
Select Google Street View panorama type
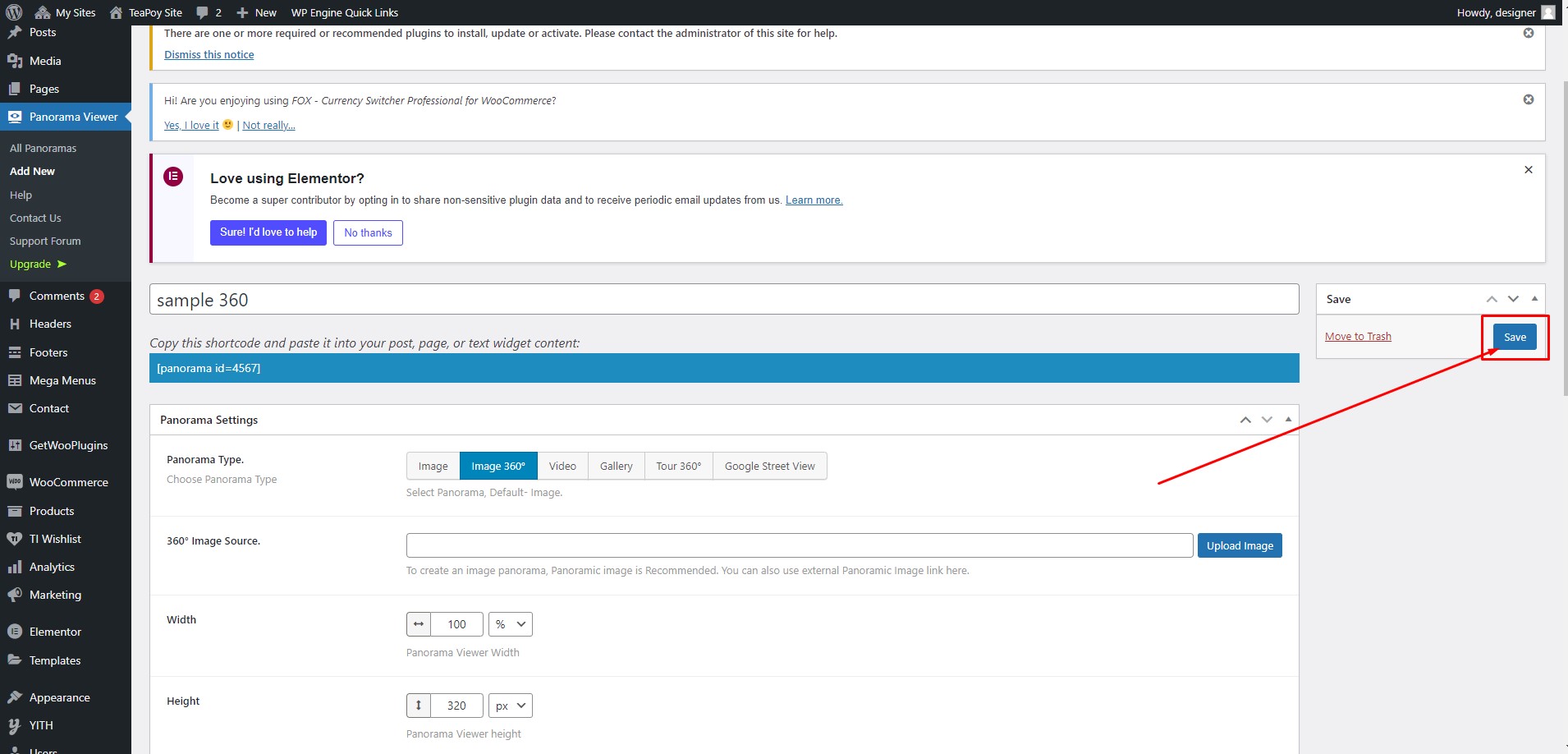coord(770,466)
